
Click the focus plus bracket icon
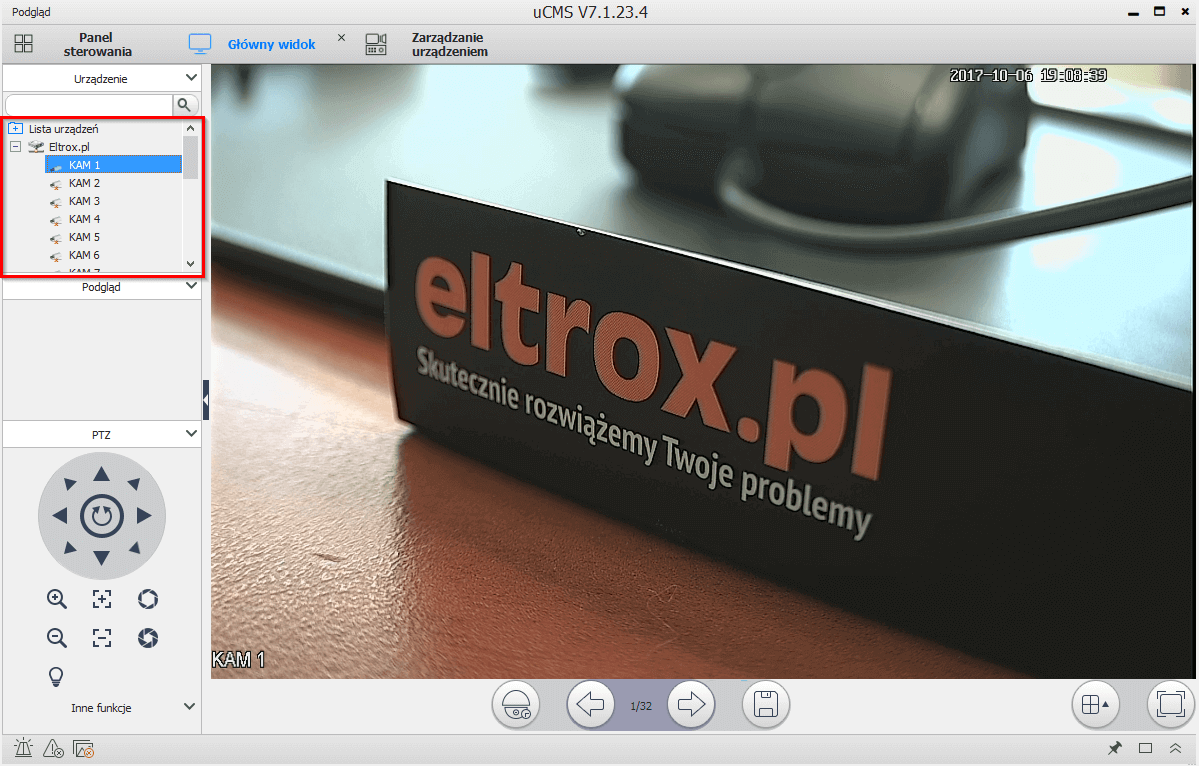[102, 599]
